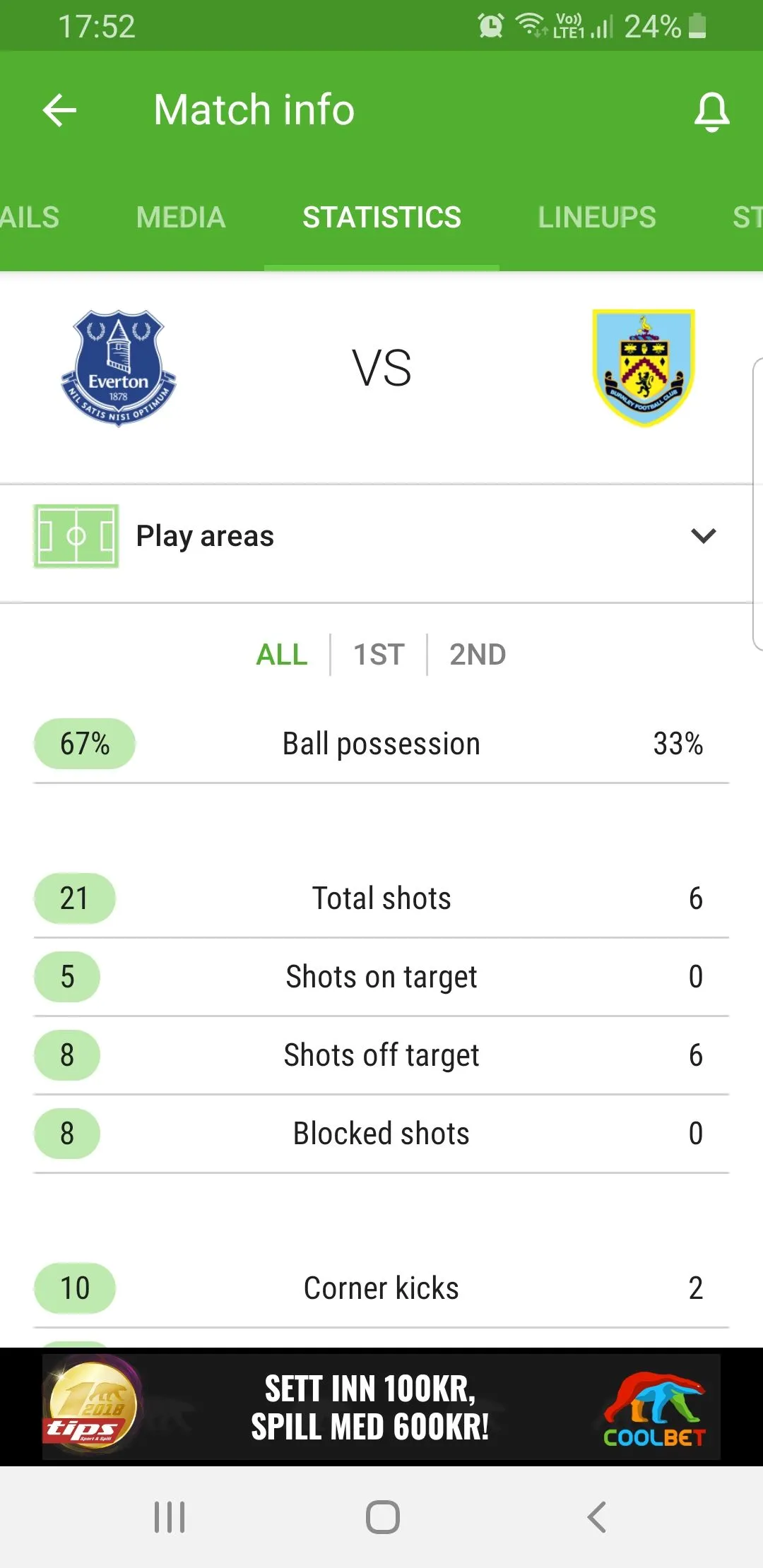Tap the Corner kicks row label
This screenshot has width=763, height=1568.
pos(381,1288)
